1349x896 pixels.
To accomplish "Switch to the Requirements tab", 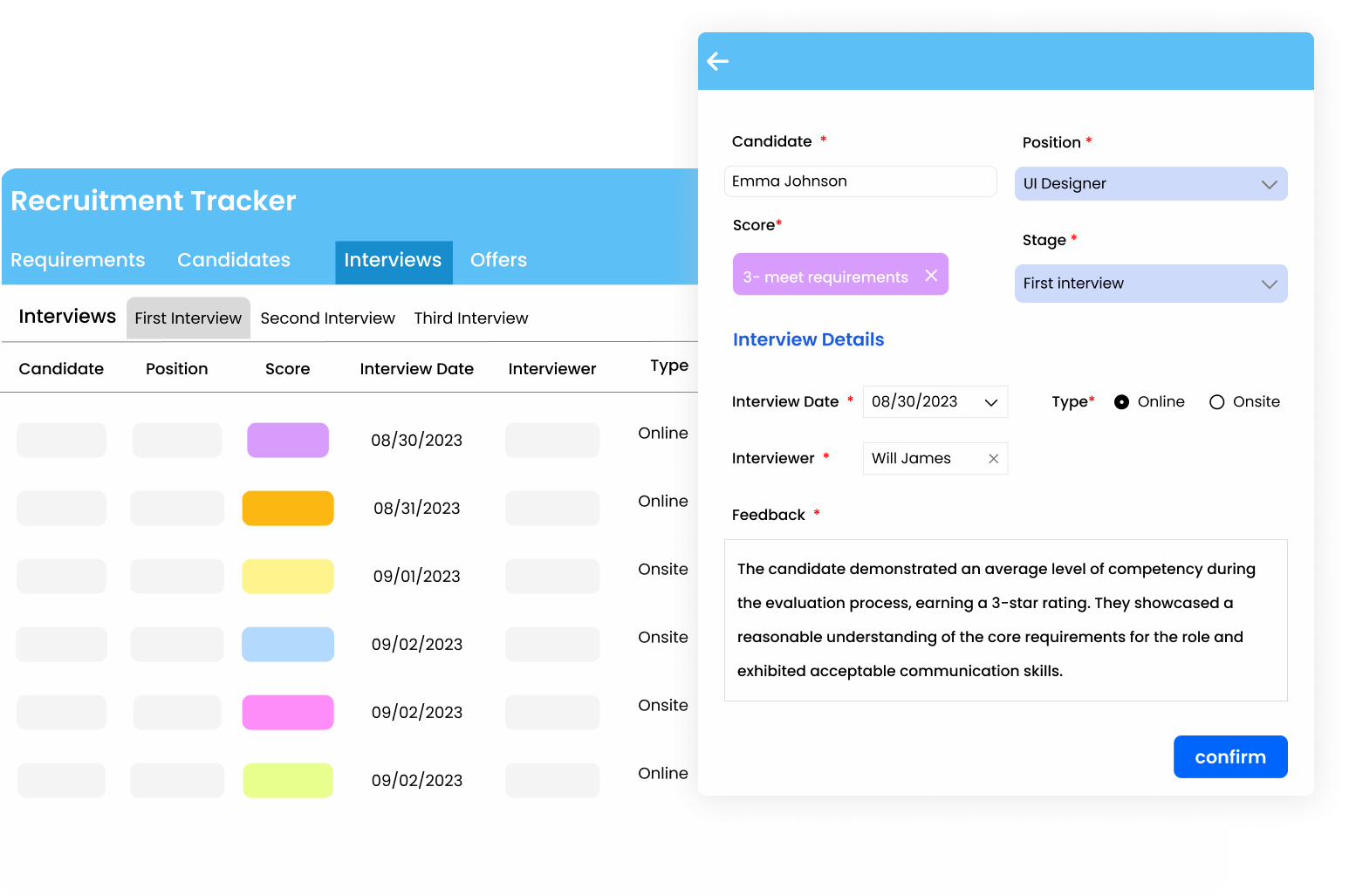I will pyautogui.click(x=78, y=260).
